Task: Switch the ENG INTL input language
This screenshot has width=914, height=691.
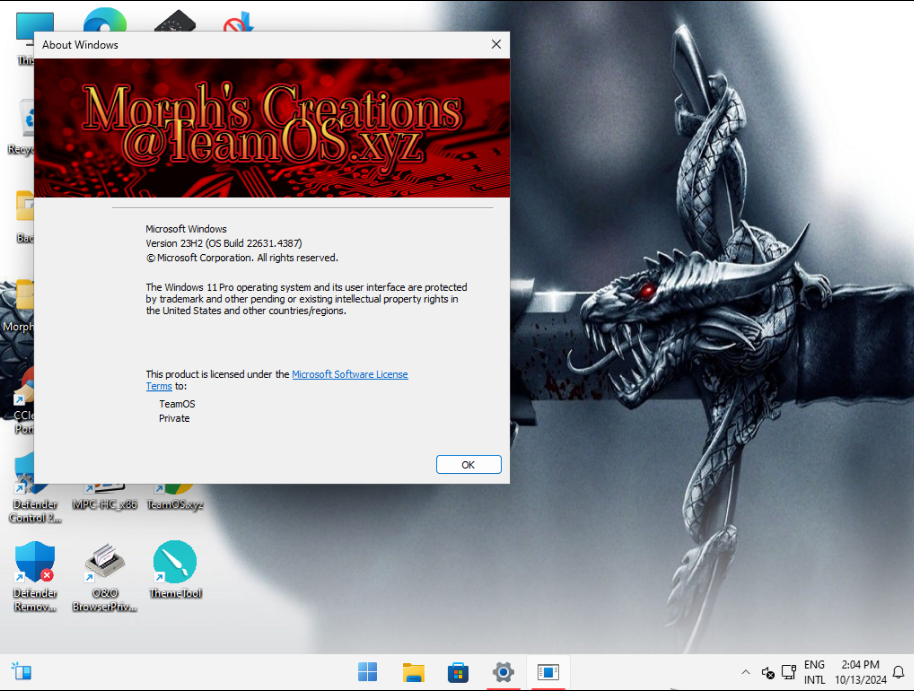Action: [814, 672]
